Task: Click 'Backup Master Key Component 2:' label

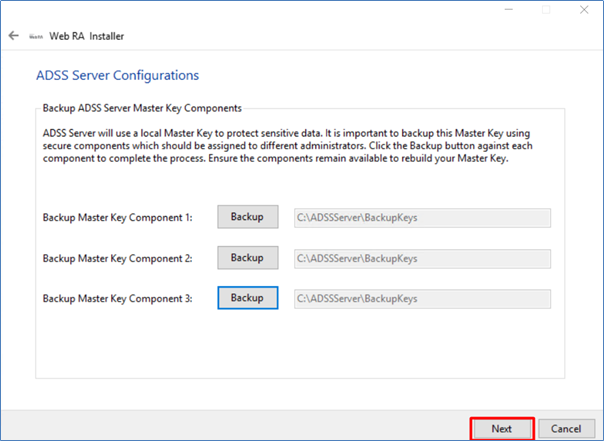Action: pyautogui.click(x=117, y=258)
